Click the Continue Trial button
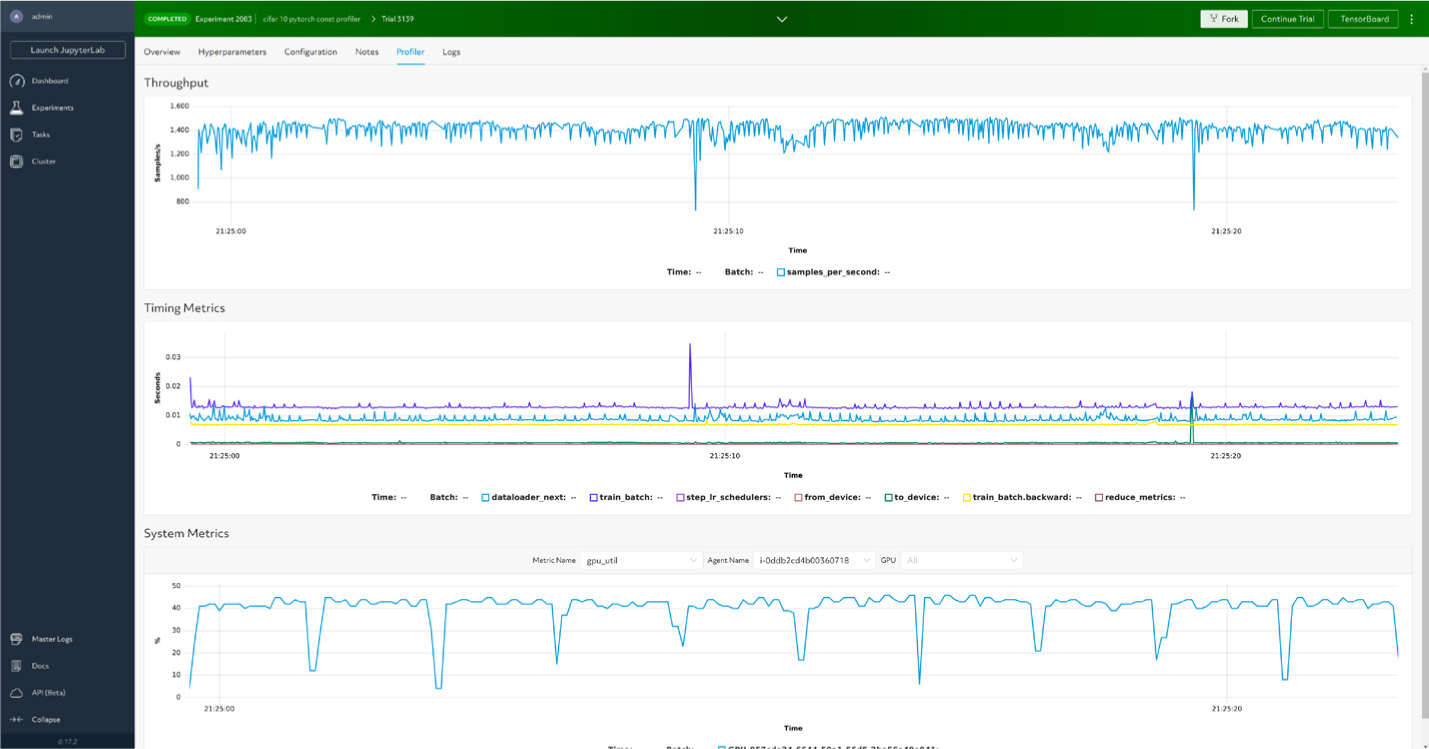Viewport: 1429px width, 749px height. [1287, 18]
